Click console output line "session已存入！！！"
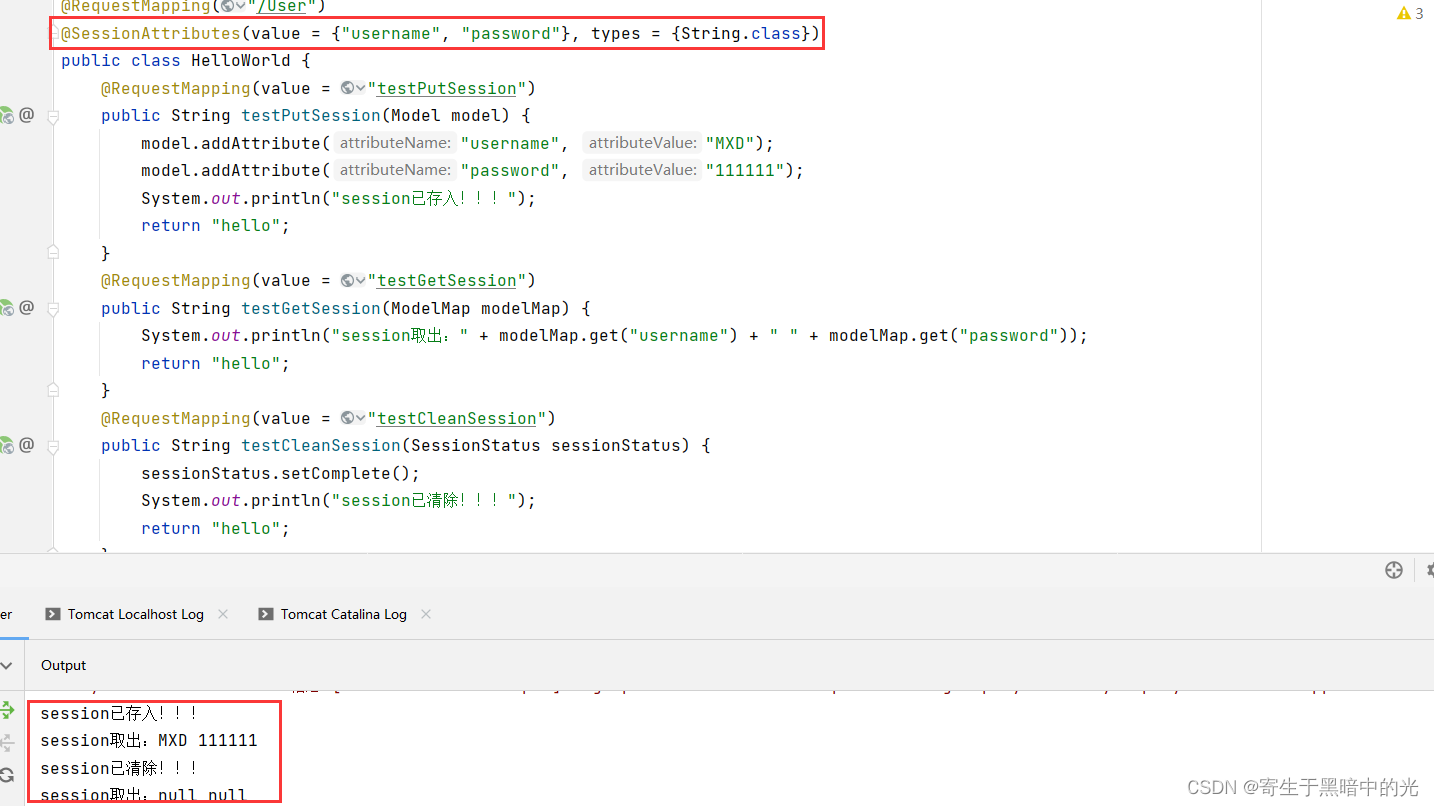Viewport: 1434px width, 806px height. point(119,713)
